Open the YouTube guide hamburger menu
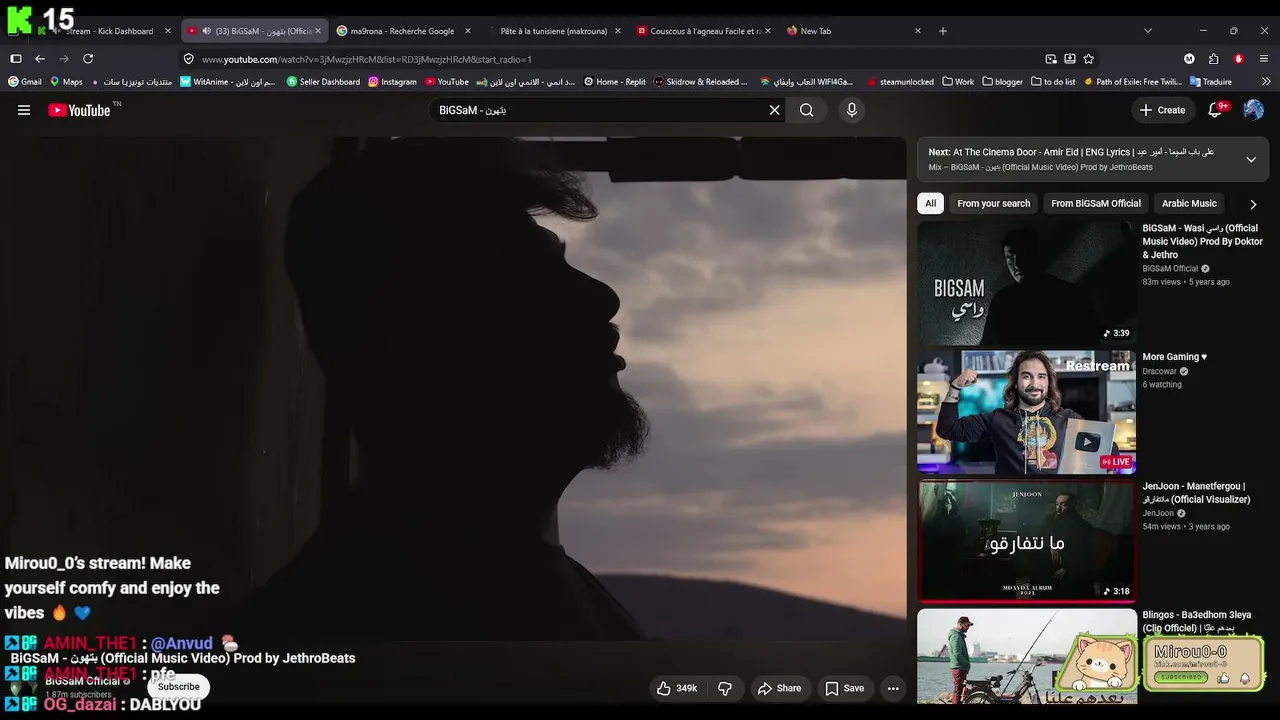Viewport: 1280px width, 720px height. (x=24, y=110)
